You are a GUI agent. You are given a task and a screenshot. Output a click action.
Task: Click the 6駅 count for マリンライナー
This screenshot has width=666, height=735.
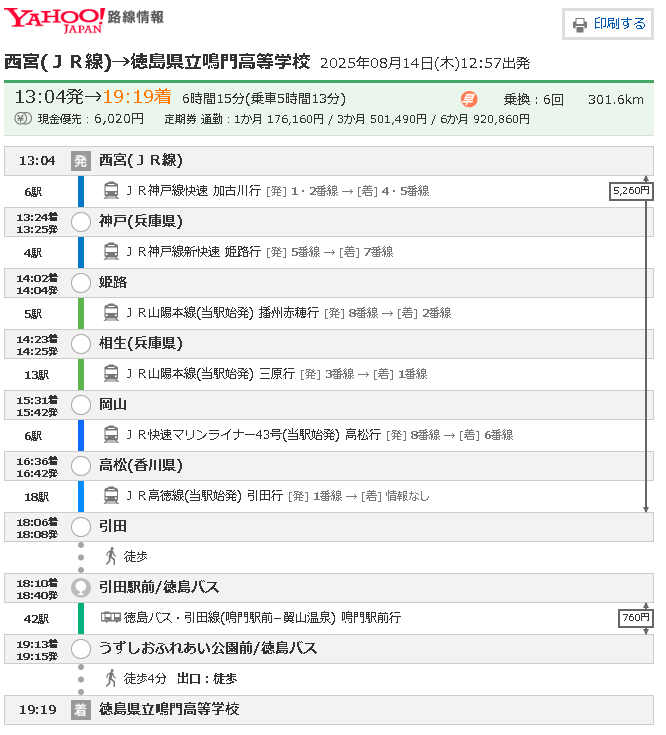tap(33, 435)
